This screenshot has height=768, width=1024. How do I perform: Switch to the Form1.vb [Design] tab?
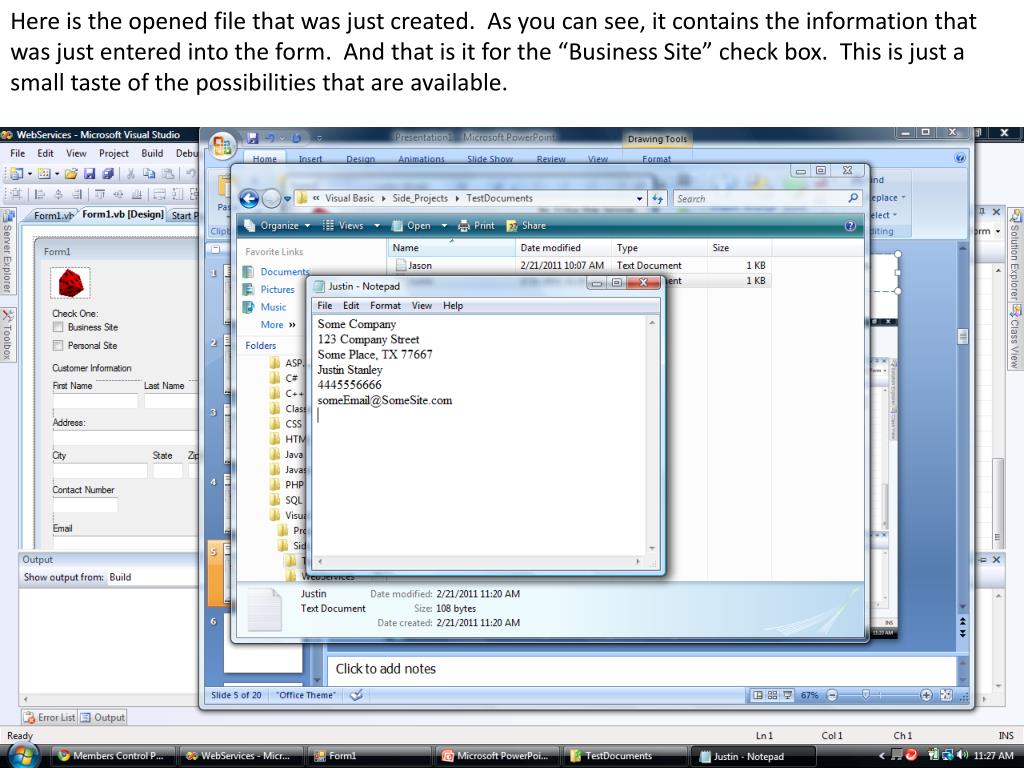[x=123, y=214]
